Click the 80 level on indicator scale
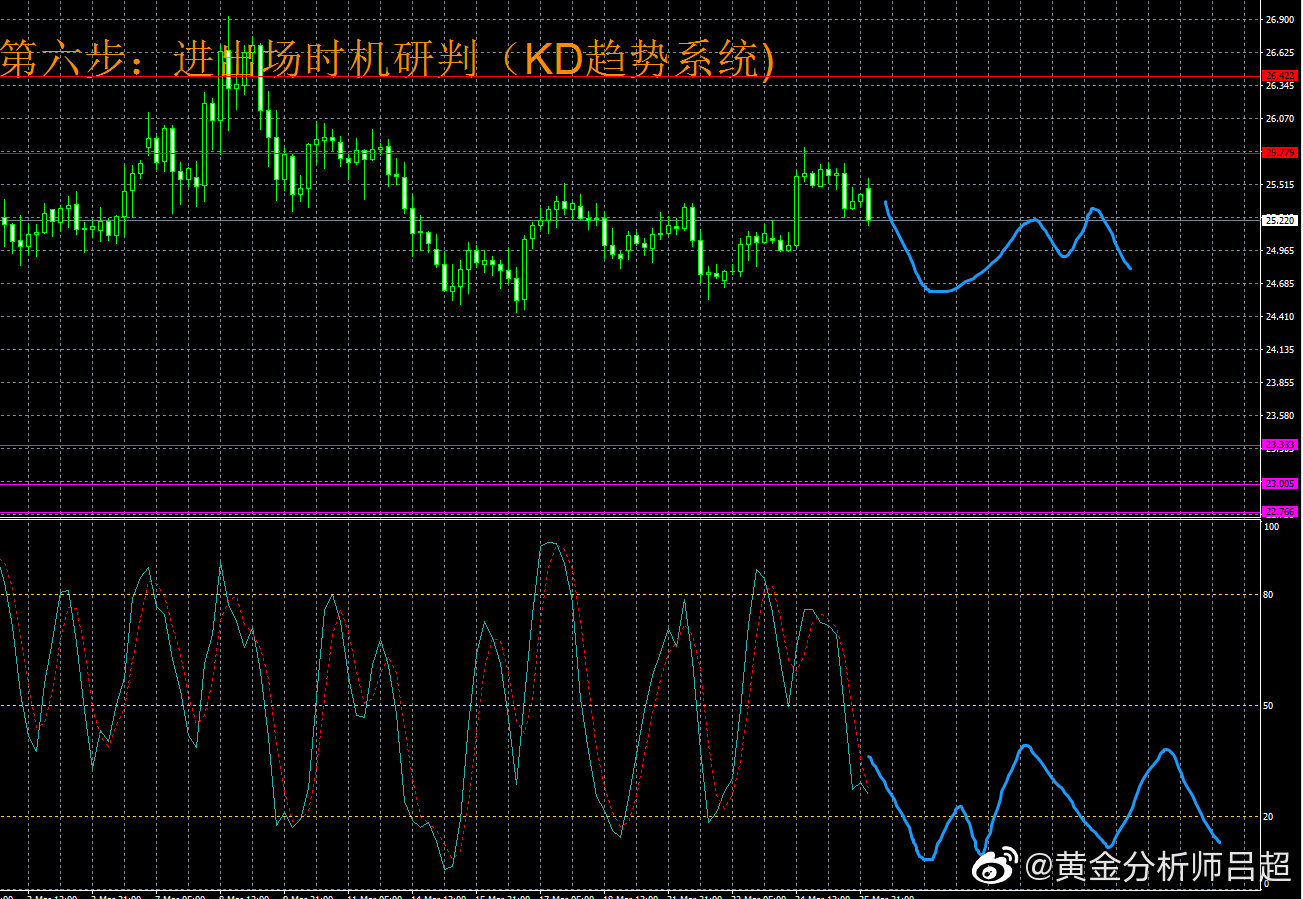Image resolution: width=1303 pixels, height=899 pixels. click(1268, 595)
